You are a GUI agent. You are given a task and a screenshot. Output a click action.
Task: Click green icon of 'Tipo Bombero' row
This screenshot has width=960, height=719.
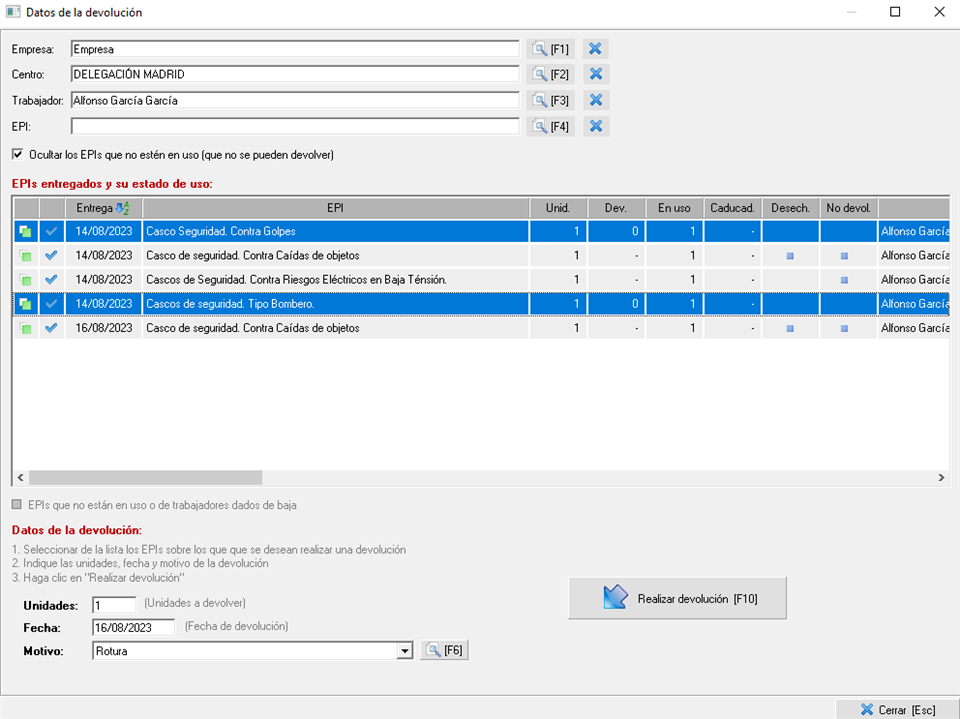[x=25, y=304]
